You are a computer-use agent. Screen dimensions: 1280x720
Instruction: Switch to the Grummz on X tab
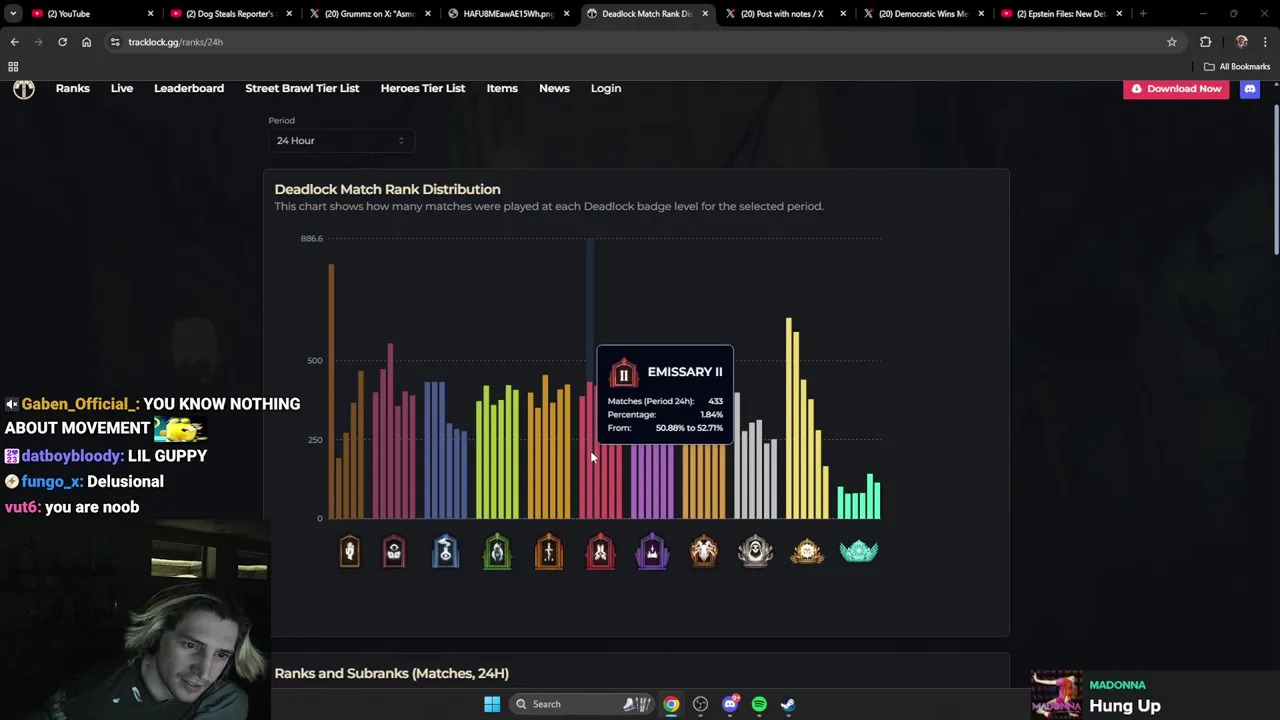(x=369, y=14)
